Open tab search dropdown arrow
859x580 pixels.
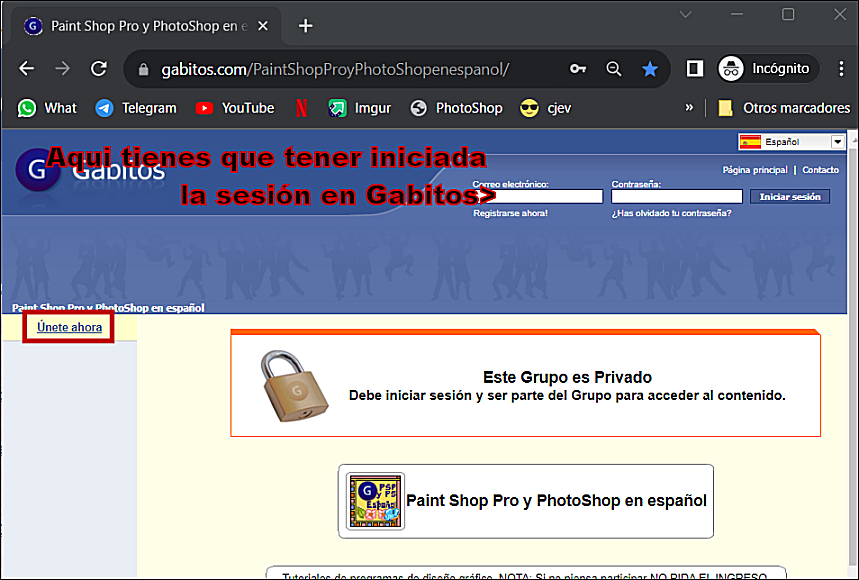(685, 14)
